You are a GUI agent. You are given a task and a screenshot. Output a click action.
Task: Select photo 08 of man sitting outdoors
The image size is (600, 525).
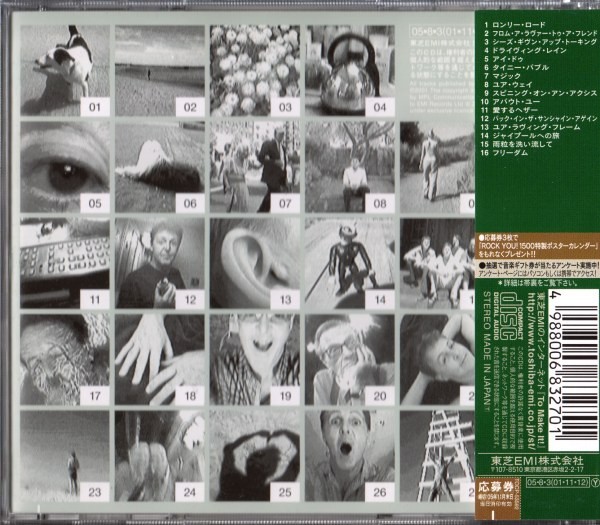tap(350, 167)
